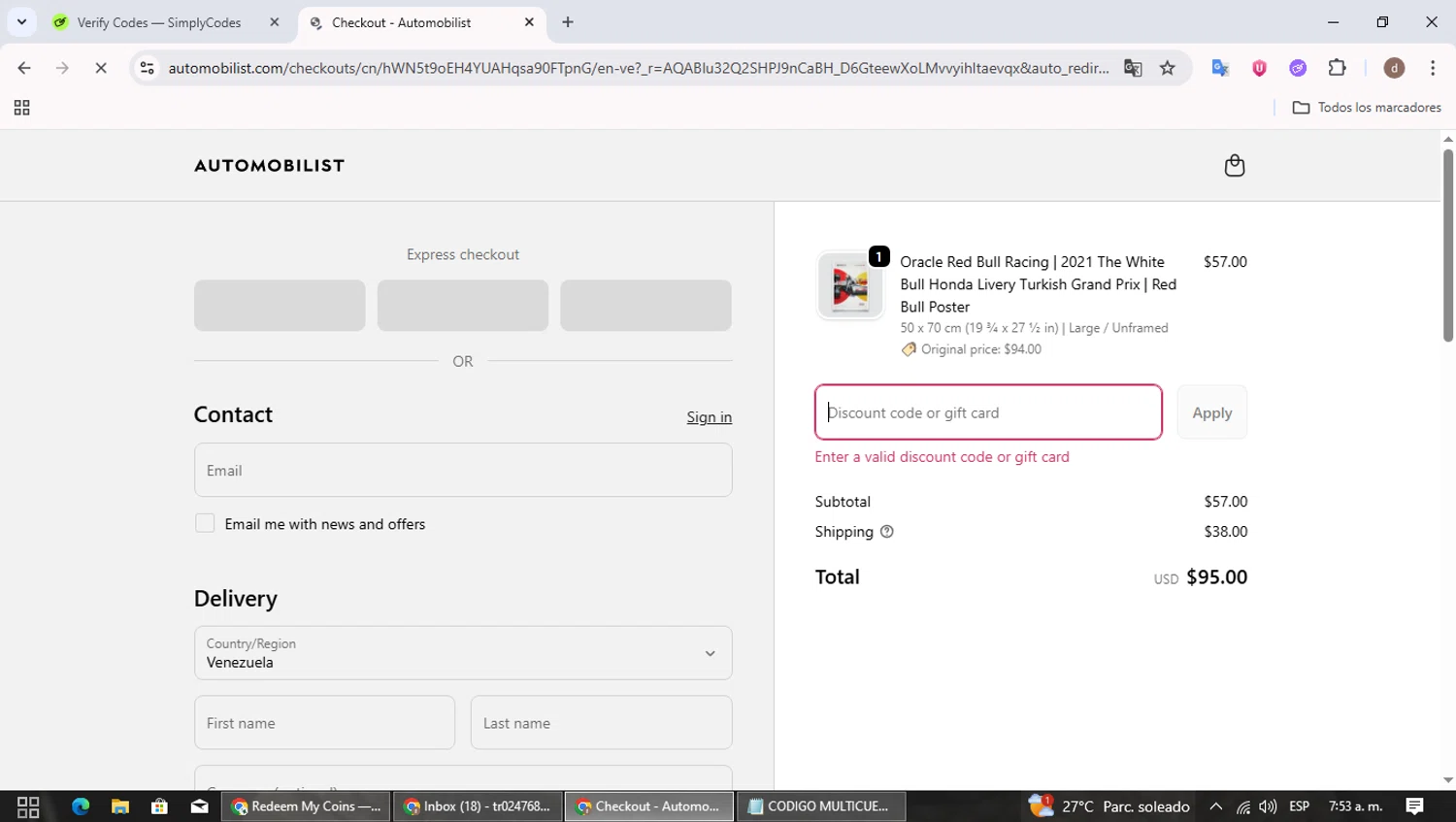1456x822 pixels.
Task: Click the middle express checkout button
Action: click(x=463, y=306)
